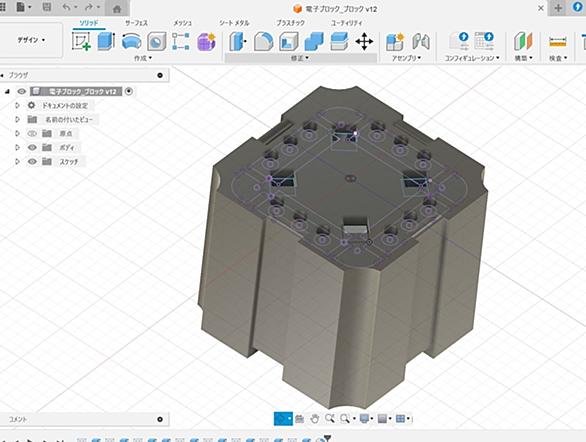Click the Save icon

coord(47,7)
